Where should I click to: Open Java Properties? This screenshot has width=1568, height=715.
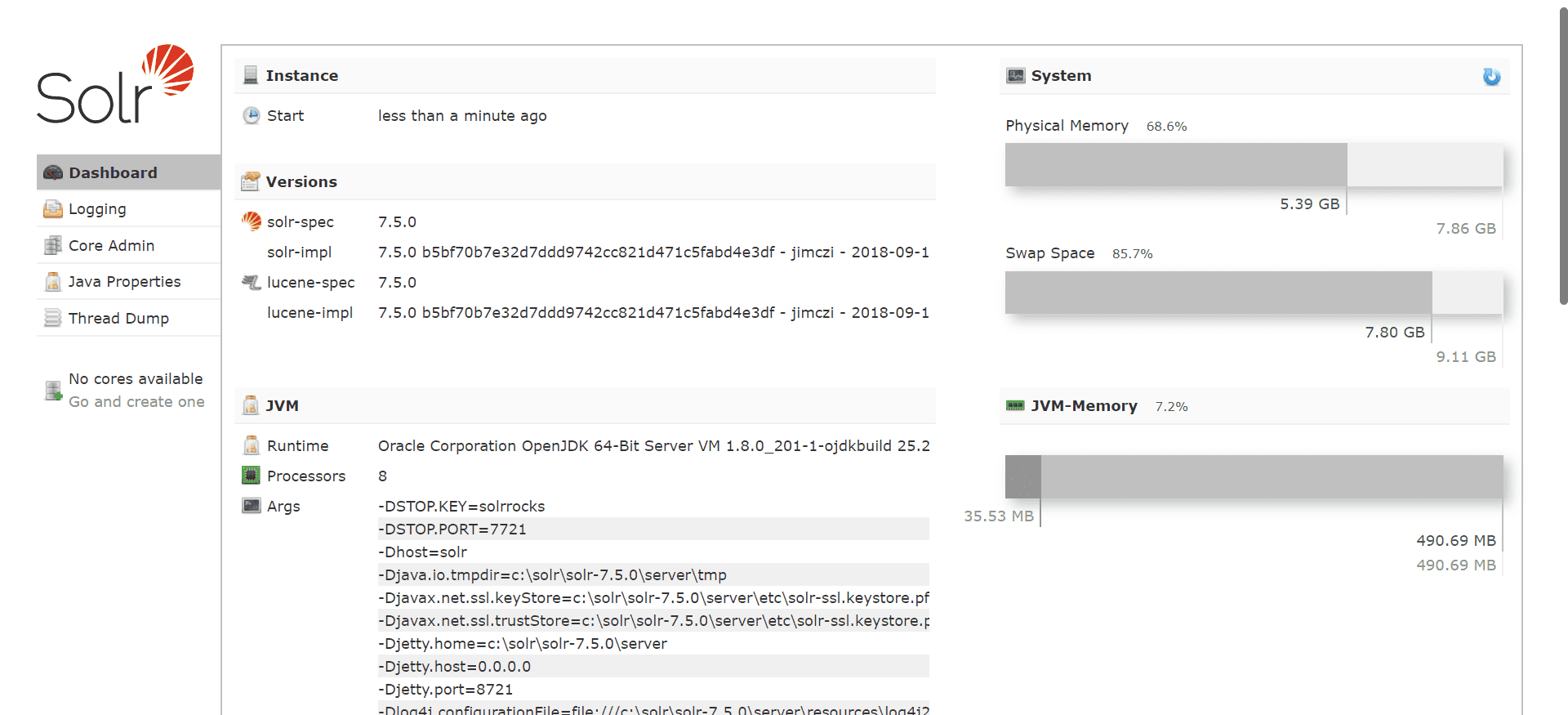pos(128,282)
